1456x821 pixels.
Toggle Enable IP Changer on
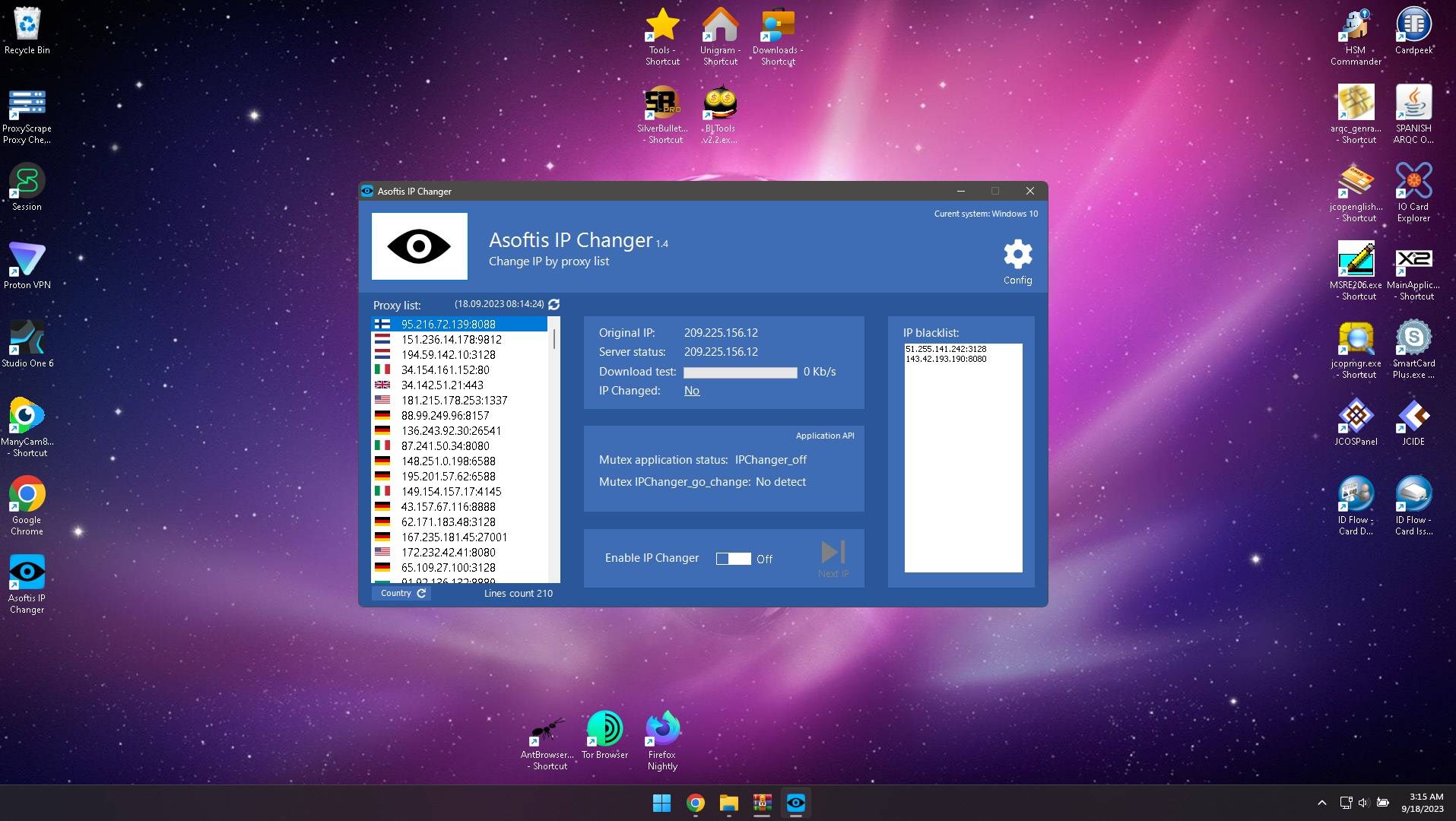[x=732, y=558]
